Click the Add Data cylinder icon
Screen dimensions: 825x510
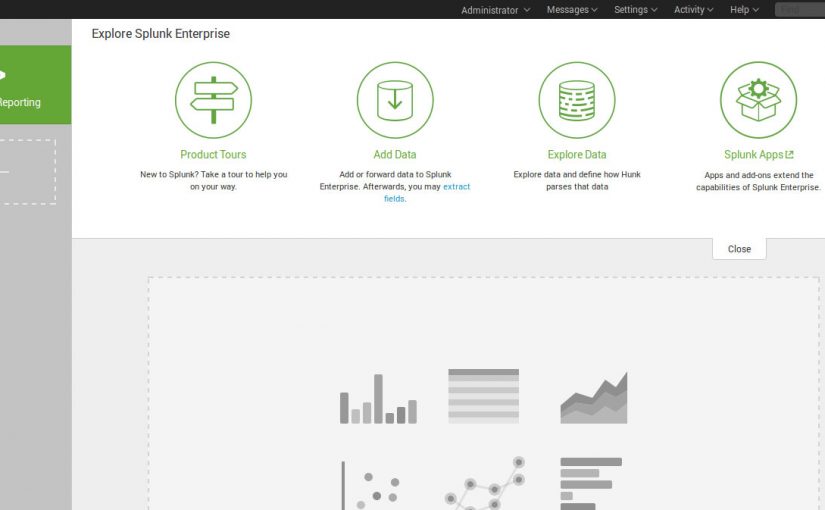[x=395, y=100]
